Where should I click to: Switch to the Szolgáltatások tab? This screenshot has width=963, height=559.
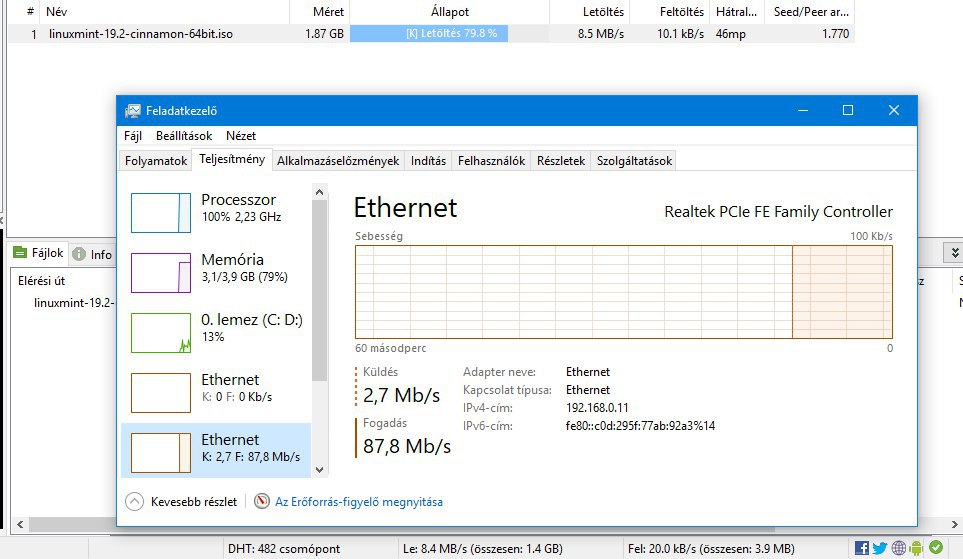coord(634,161)
